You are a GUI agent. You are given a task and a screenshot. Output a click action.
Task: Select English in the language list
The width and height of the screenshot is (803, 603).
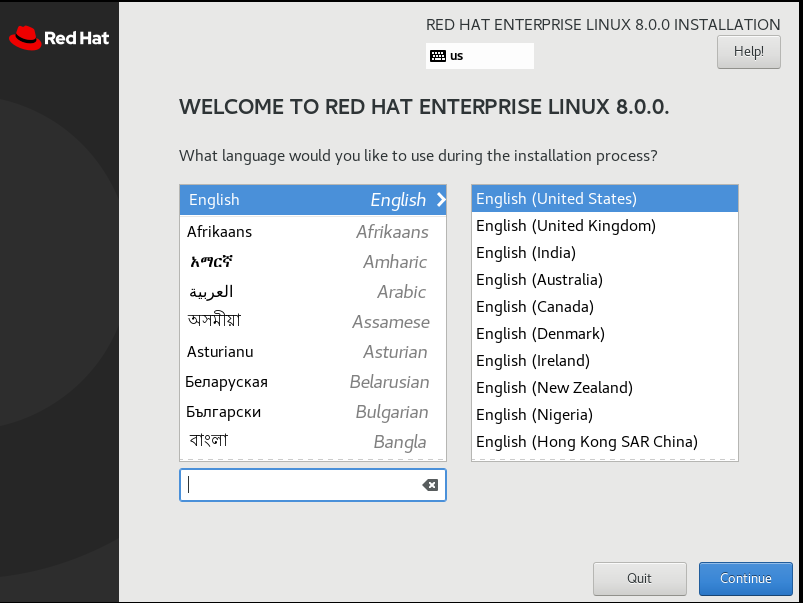313,200
